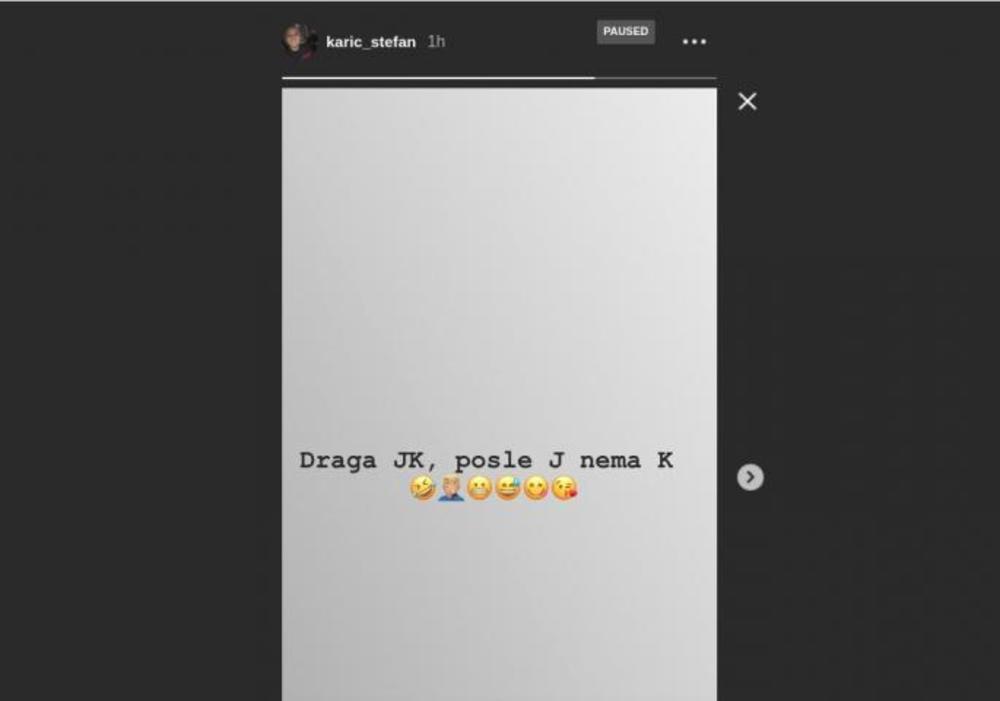Open karic_stefan profile picture avatar
Viewport: 1000px width, 701px height.
(300, 41)
